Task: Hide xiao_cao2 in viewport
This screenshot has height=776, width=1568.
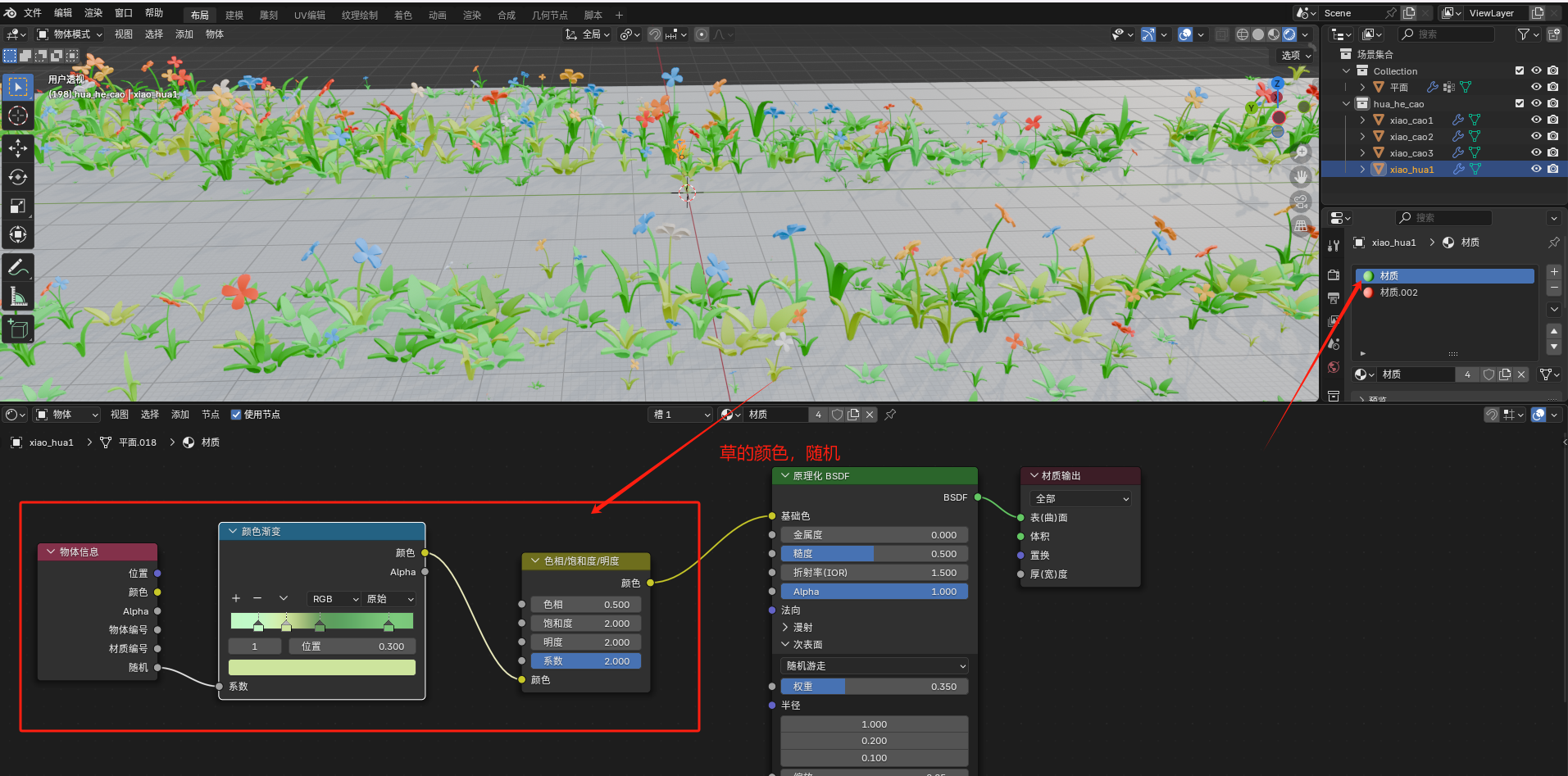Action: [x=1537, y=137]
